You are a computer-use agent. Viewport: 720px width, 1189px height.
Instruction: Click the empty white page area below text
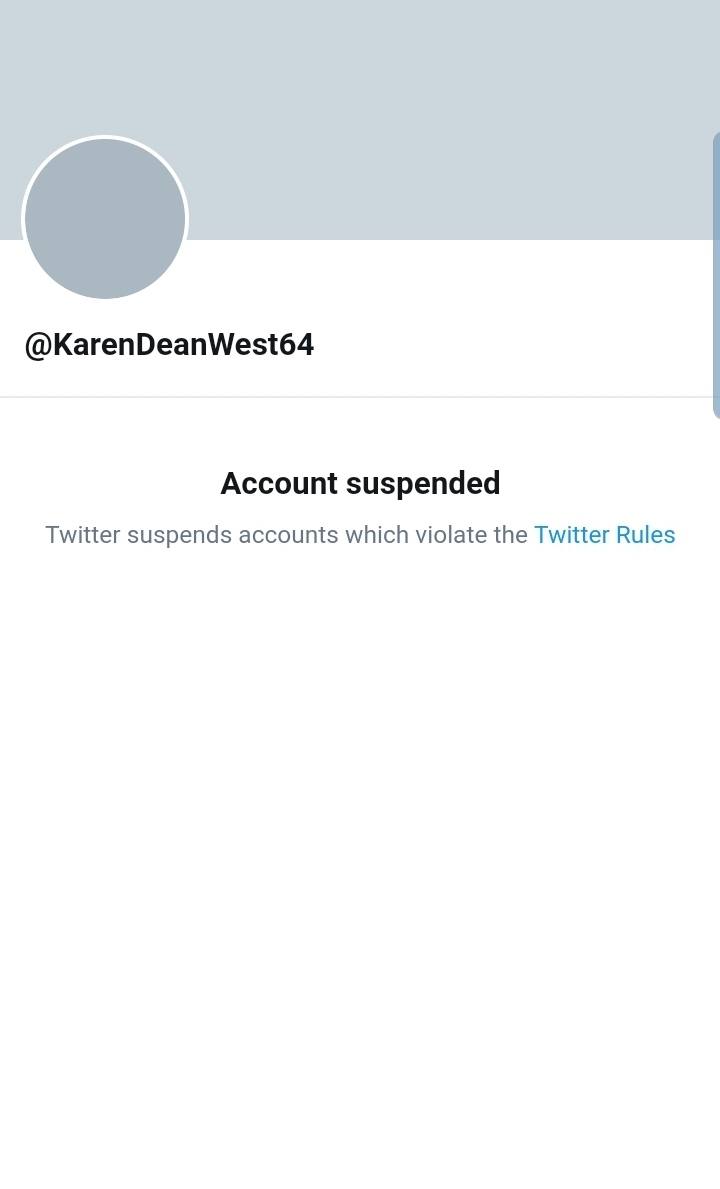[x=360, y=850]
